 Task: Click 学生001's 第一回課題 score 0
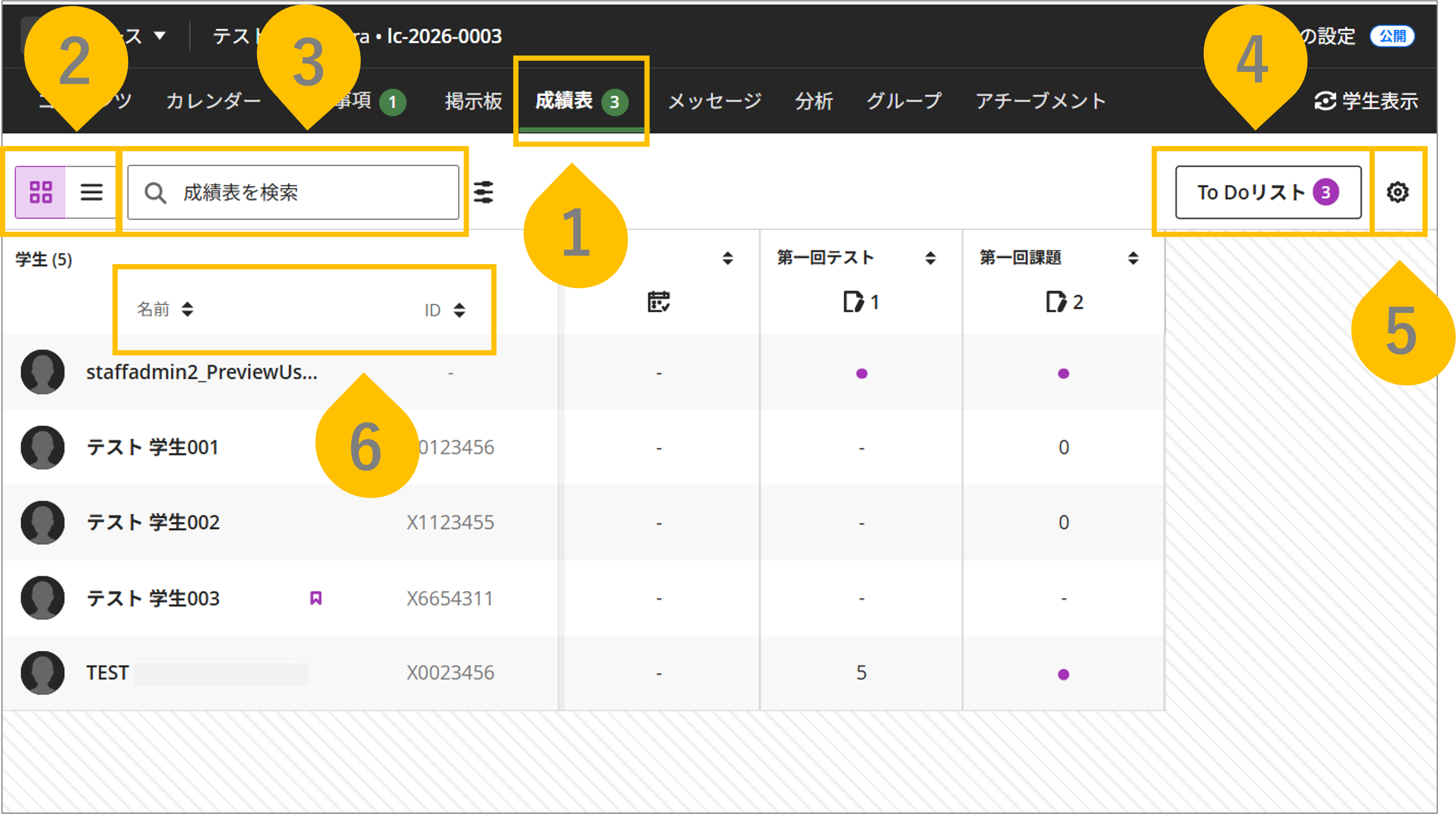[x=1063, y=447]
